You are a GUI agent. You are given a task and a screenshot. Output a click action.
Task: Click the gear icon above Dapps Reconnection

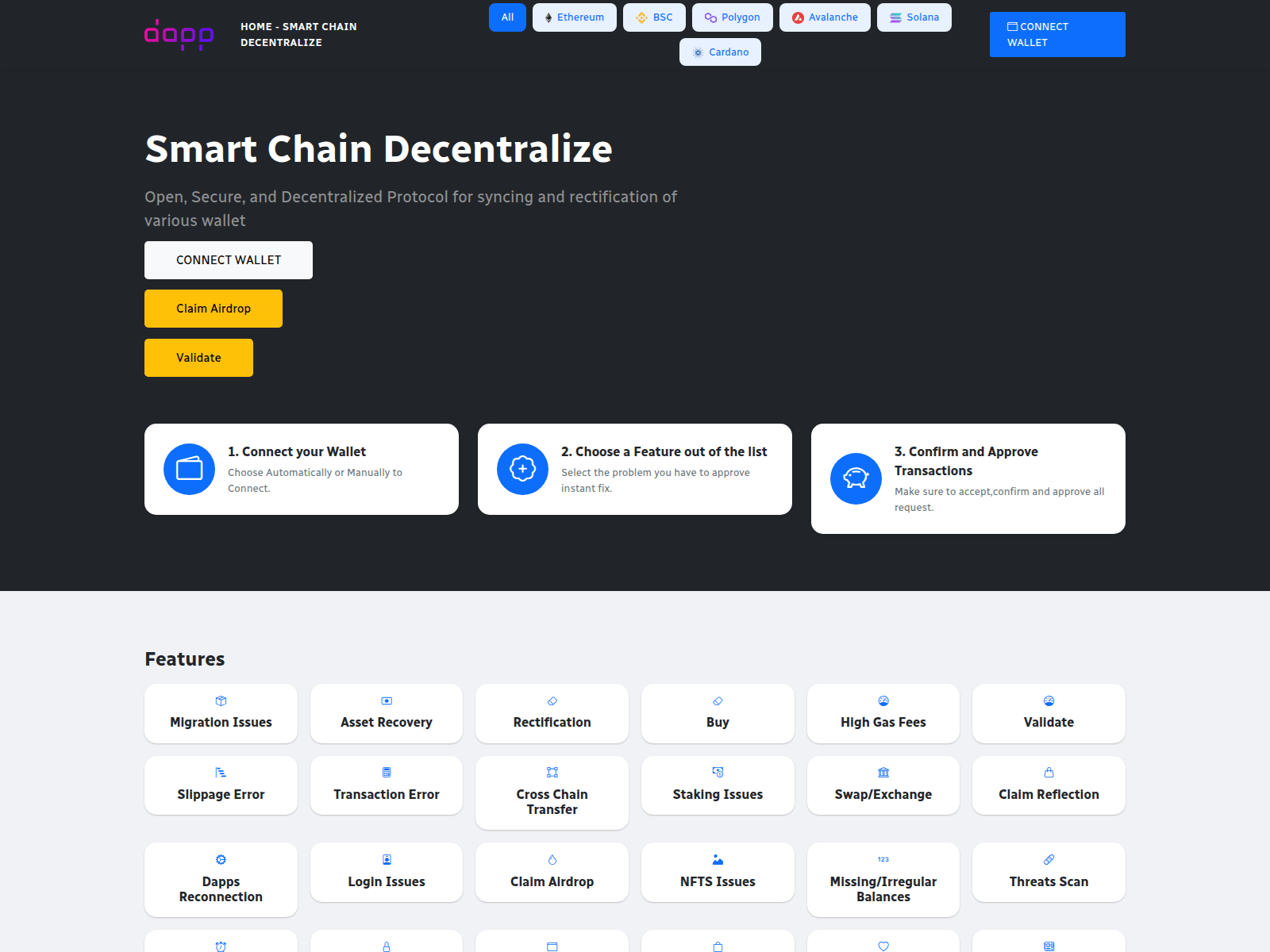(x=221, y=859)
